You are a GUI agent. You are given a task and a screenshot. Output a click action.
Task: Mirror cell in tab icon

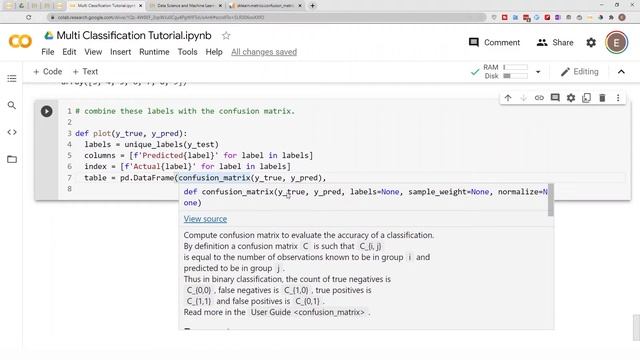tap(587, 98)
